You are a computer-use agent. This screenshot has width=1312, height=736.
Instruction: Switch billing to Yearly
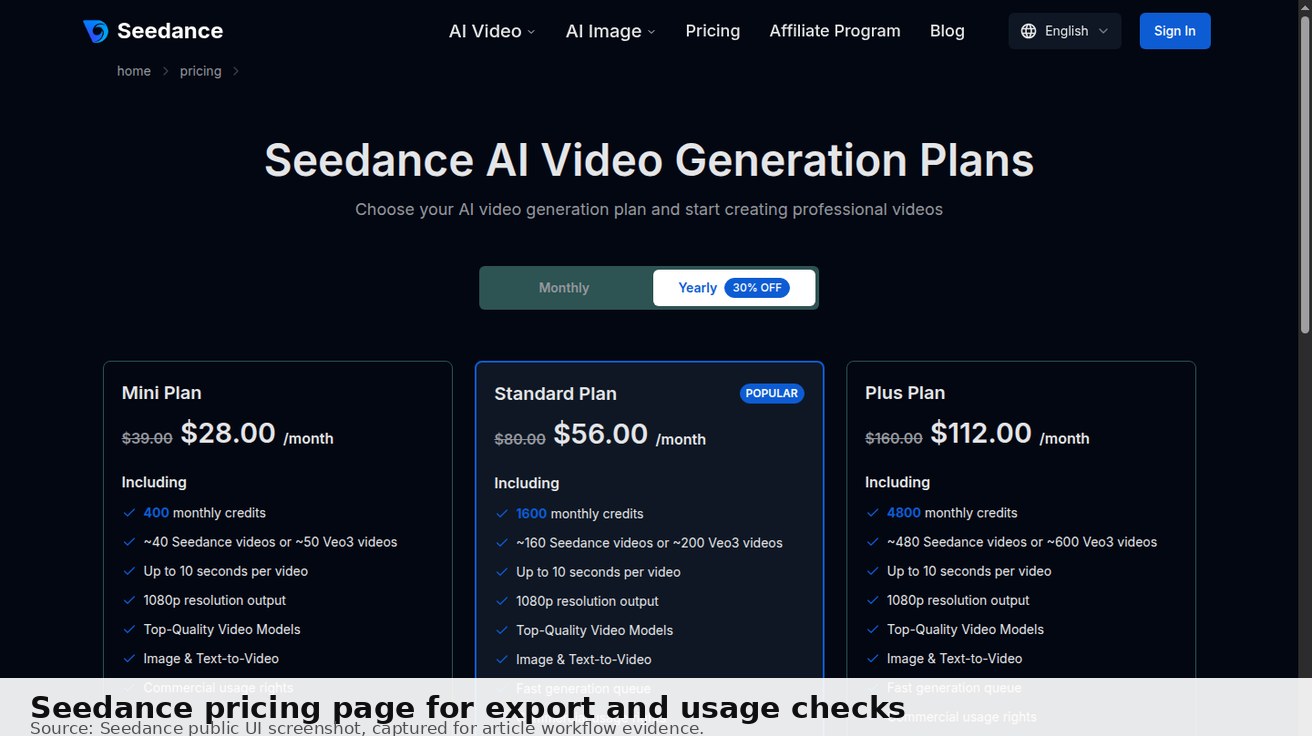(x=734, y=288)
